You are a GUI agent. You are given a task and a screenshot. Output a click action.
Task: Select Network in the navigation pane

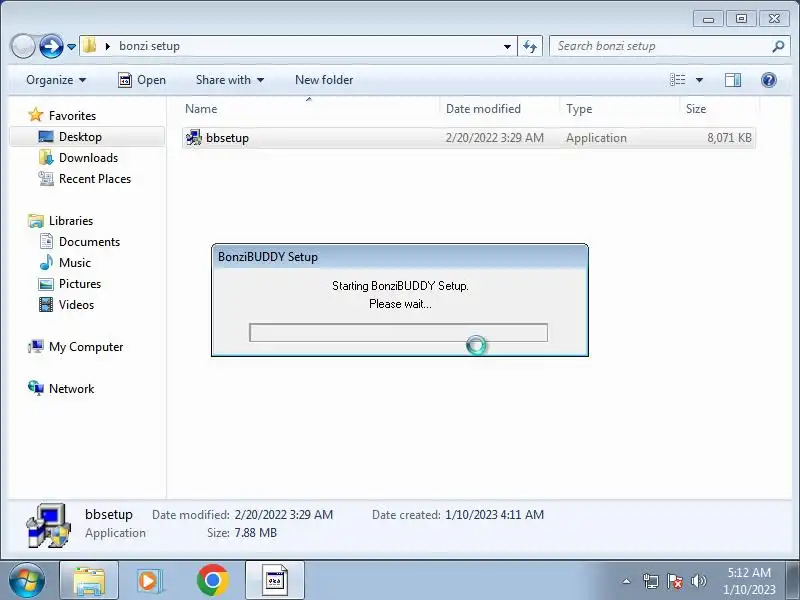click(x=71, y=389)
